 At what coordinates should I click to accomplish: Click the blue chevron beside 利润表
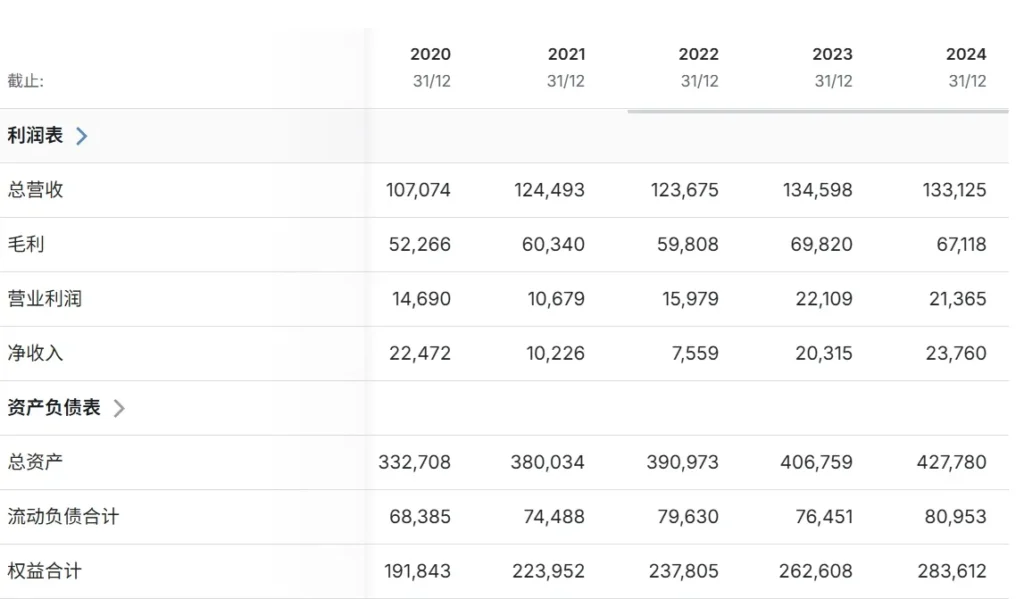coord(81,136)
